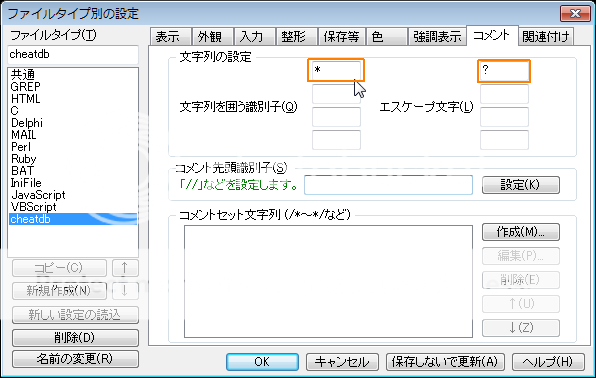Select VBScript in the file type list
Viewport: 596px width, 378px height.
pyautogui.click(x=73, y=207)
